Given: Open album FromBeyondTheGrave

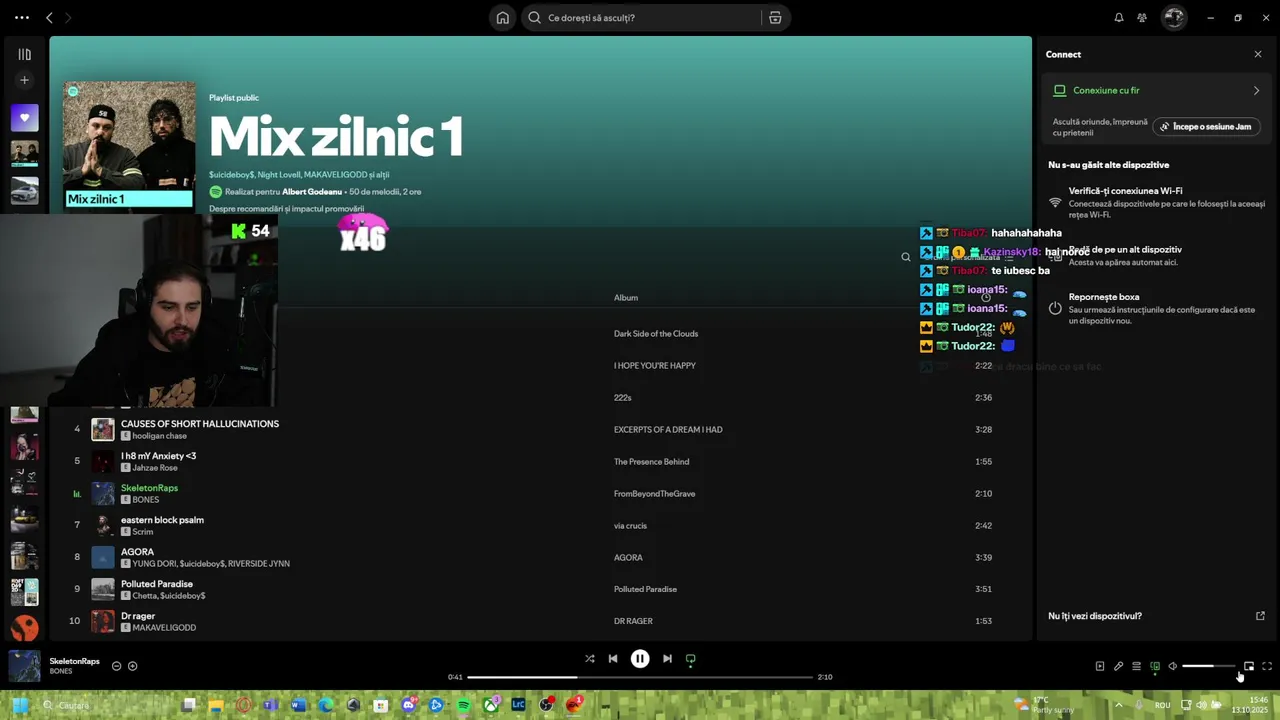Looking at the screenshot, I should (x=654, y=494).
